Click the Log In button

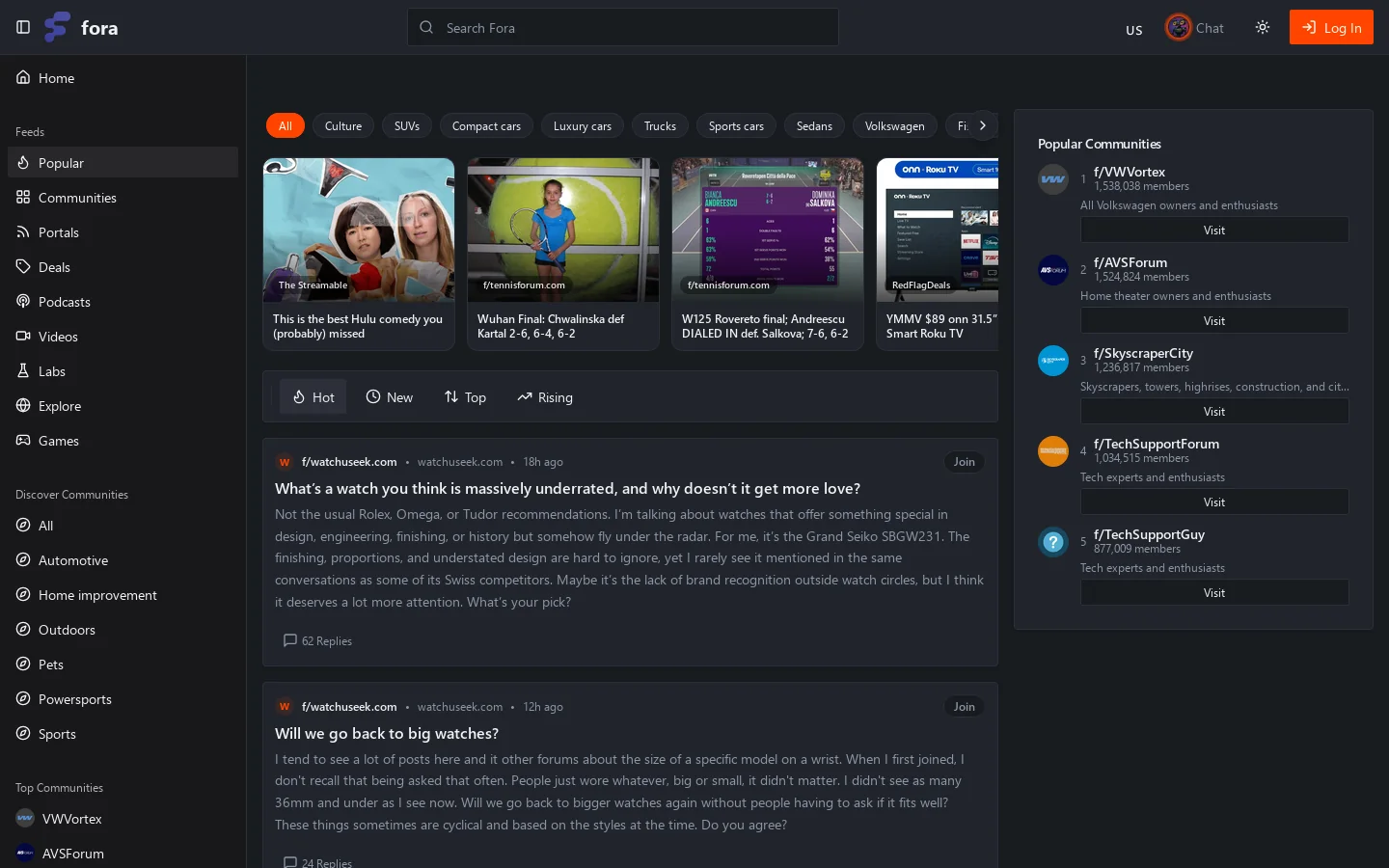[x=1331, y=27]
